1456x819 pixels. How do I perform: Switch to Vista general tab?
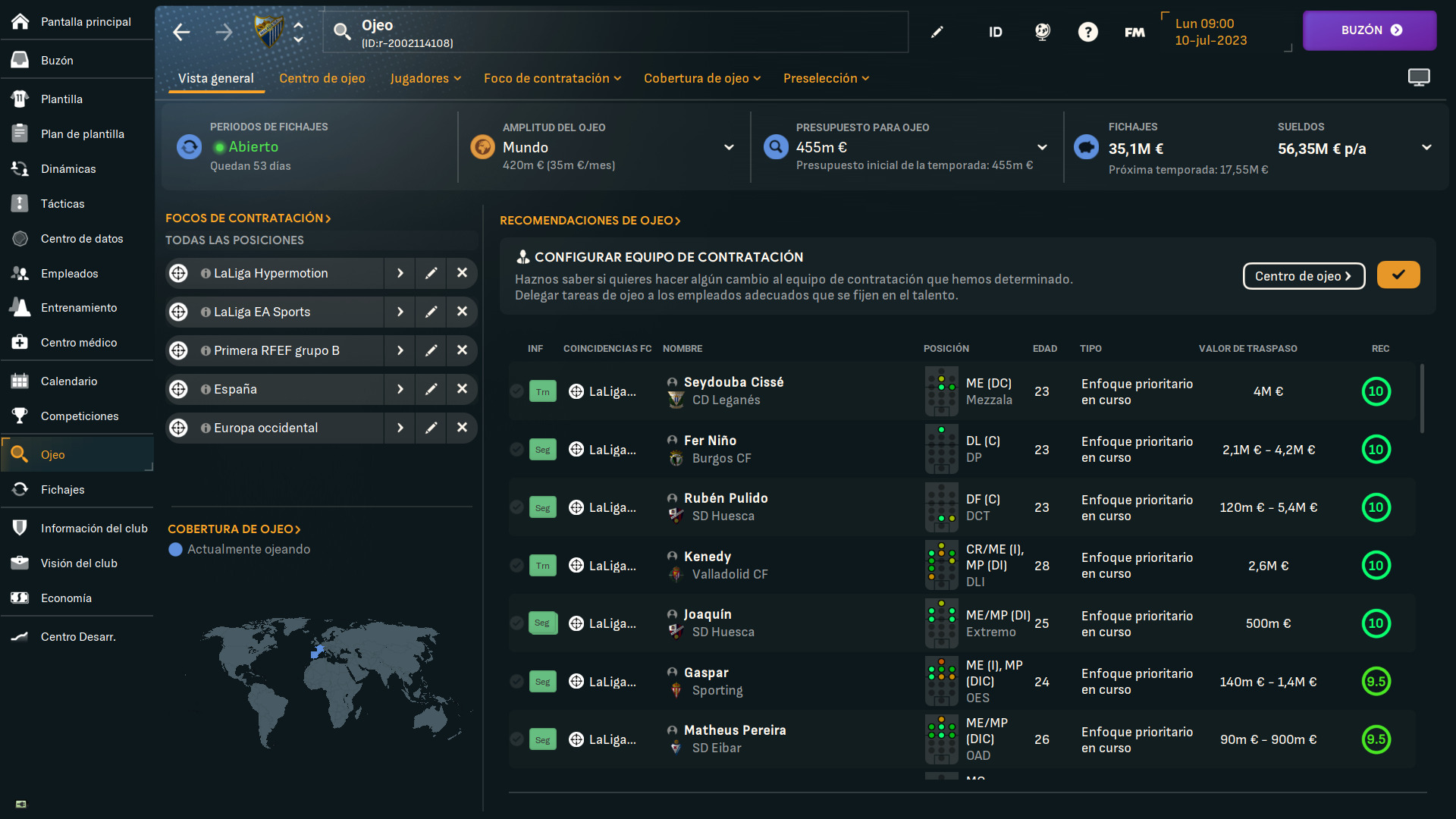tap(216, 78)
